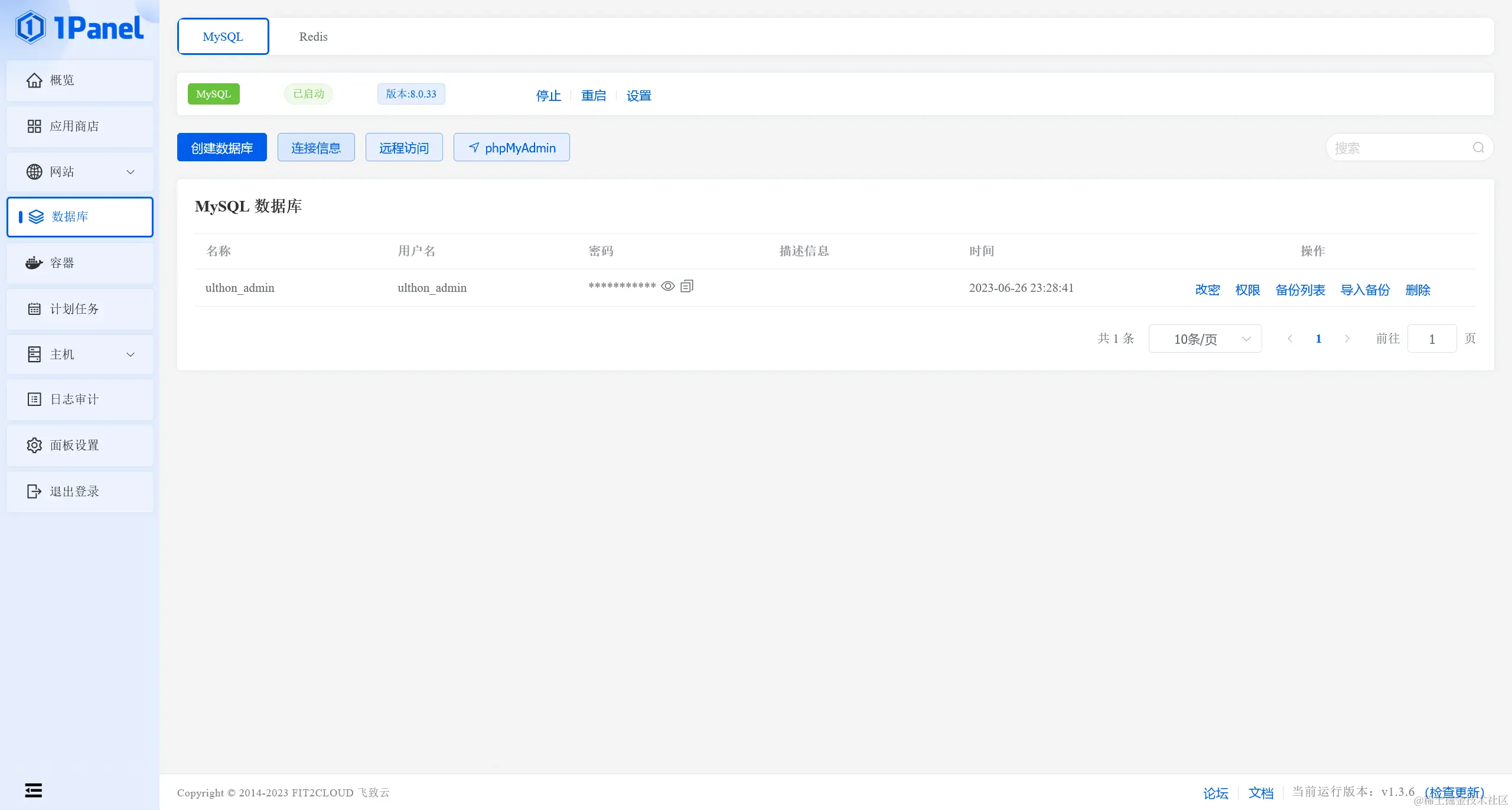Image resolution: width=1512 pixels, height=810 pixels.
Task: Click the log audit list icon
Action: (34, 399)
